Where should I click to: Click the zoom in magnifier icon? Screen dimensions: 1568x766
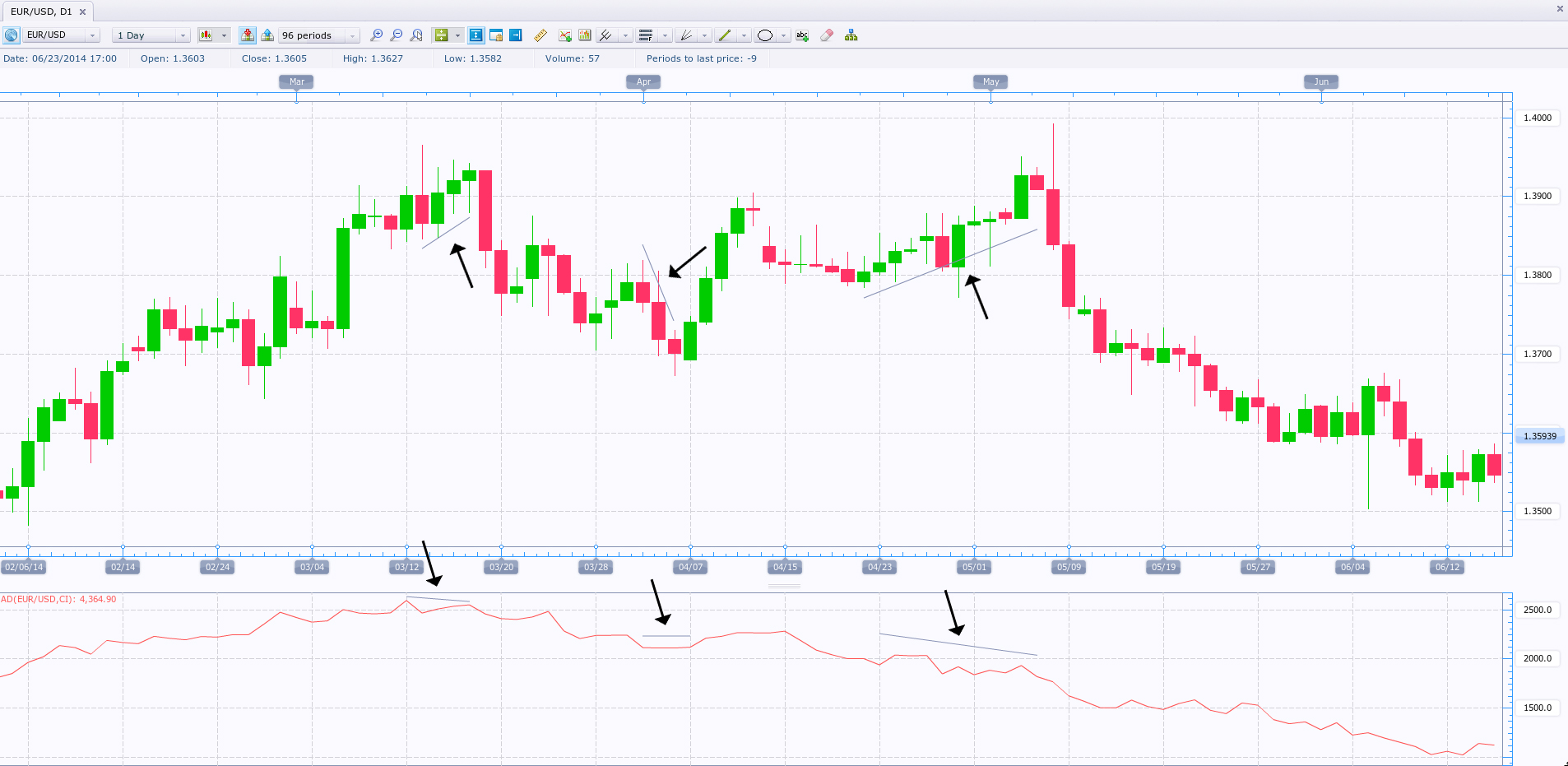click(376, 35)
